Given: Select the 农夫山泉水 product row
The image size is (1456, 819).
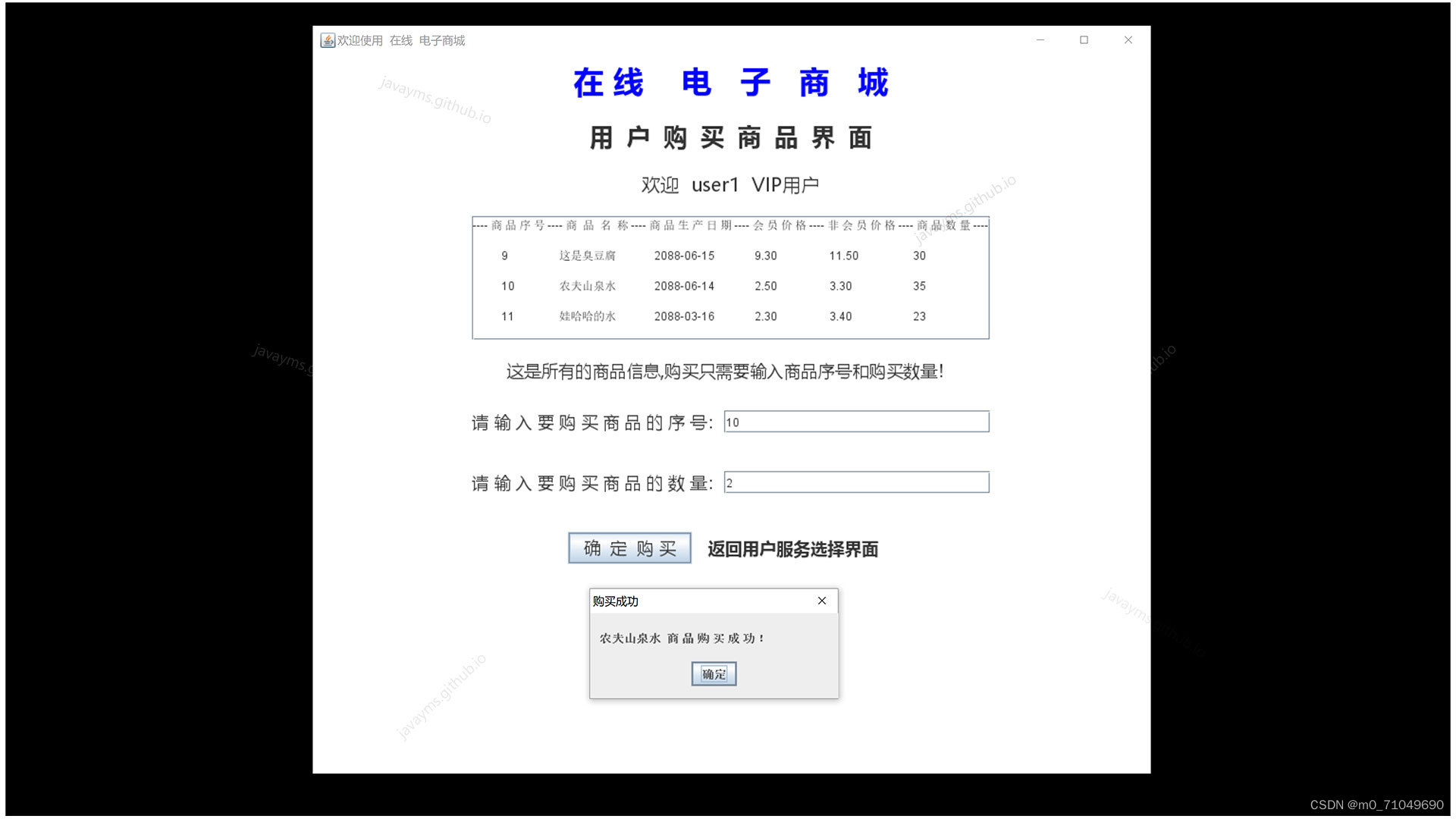Looking at the screenshot, I should pos(587,286).
